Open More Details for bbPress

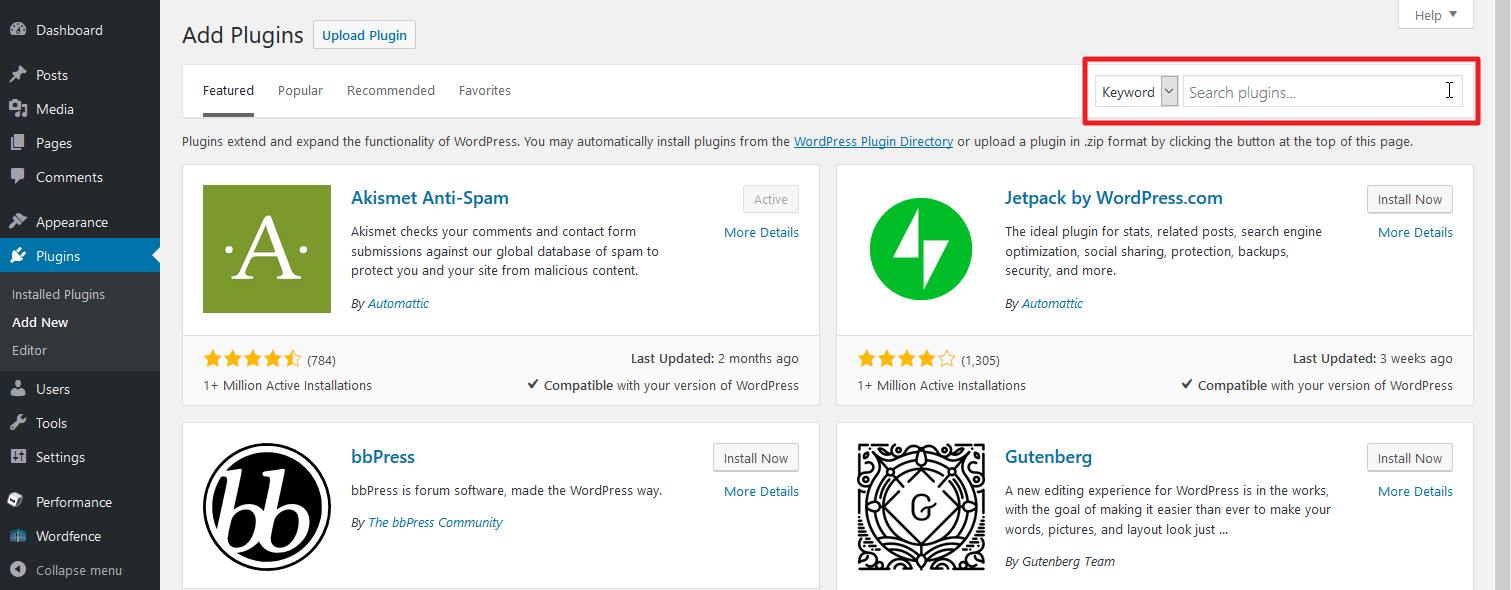click(761, 492)
